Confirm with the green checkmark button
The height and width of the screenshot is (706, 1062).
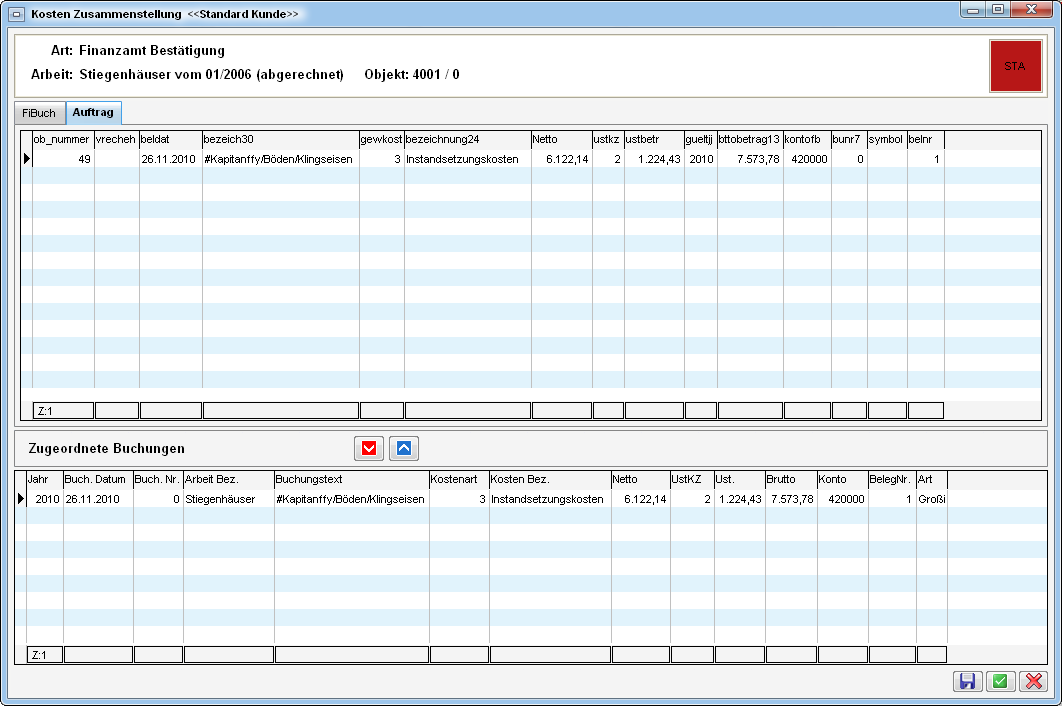pyautogui.click(x=999, y=681)
